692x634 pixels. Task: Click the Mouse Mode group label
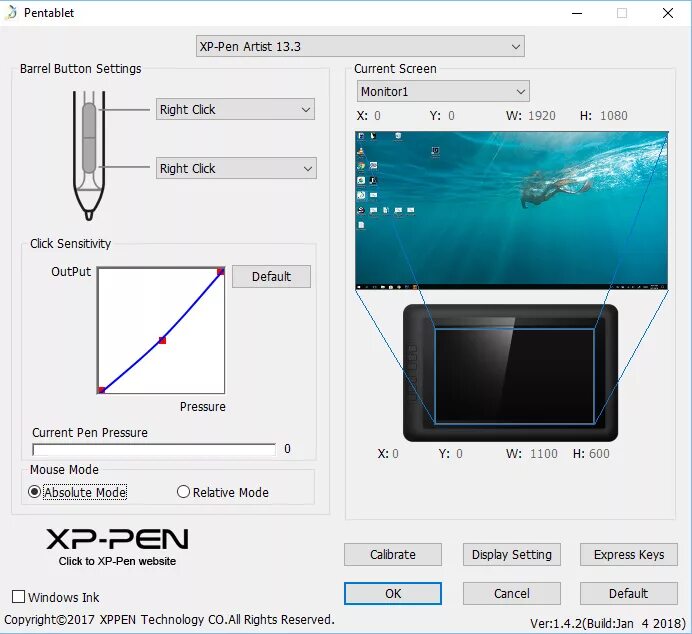point(64,469)
